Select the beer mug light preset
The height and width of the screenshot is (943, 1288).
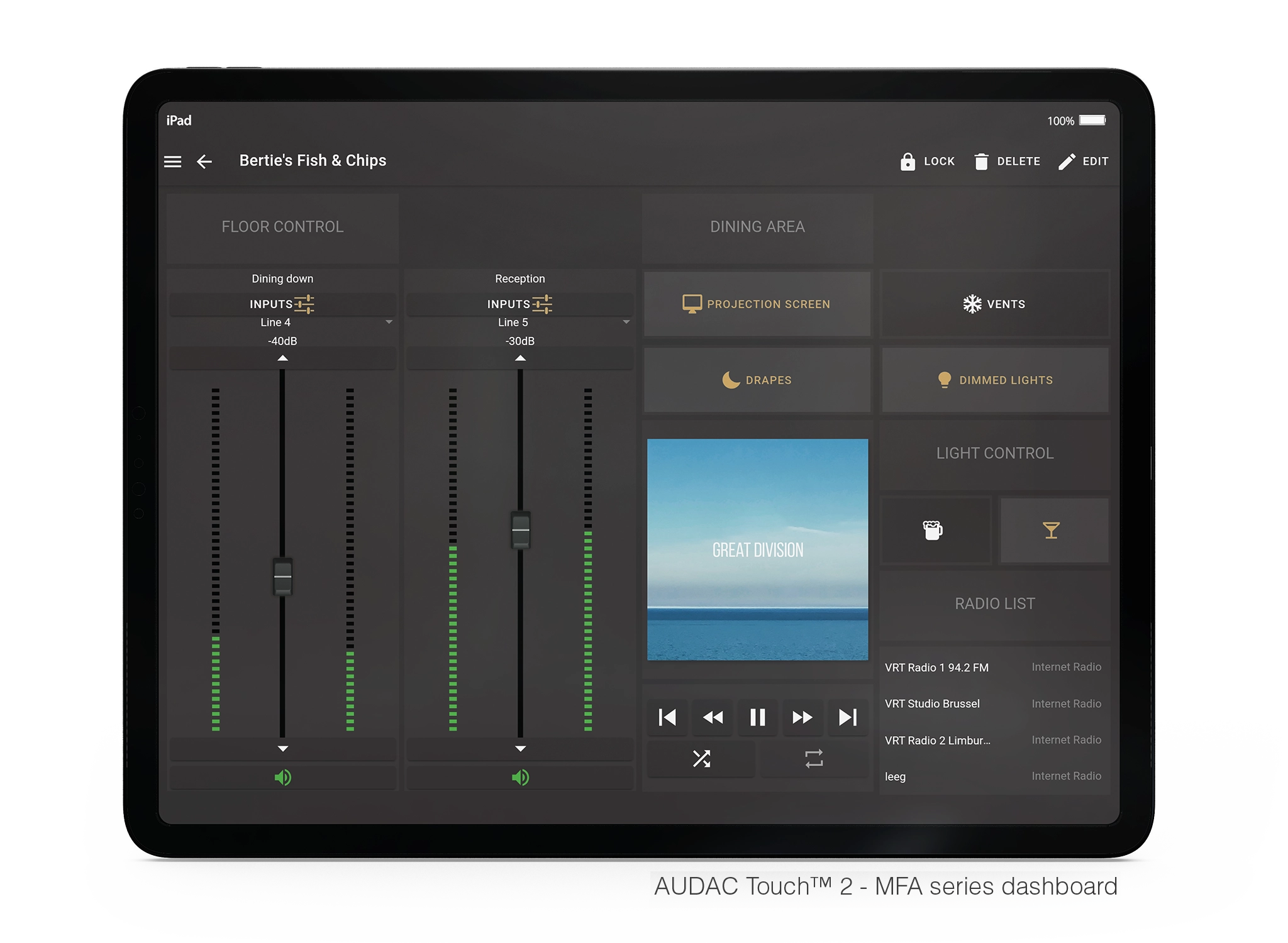[x=933, y=531]
